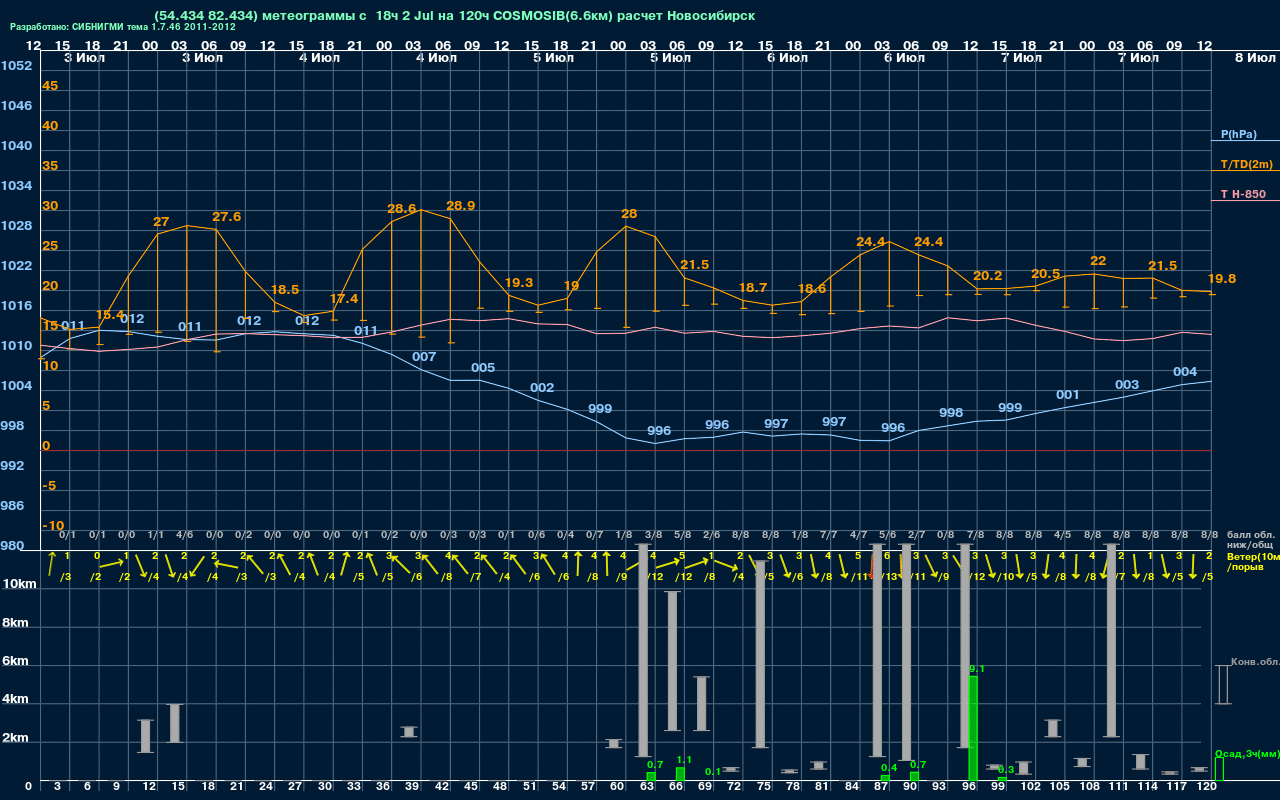Viewport: 1280px width, 800px height.
Task: Click the convective cloud legend symbol
Action: [x=1222, y=684]
